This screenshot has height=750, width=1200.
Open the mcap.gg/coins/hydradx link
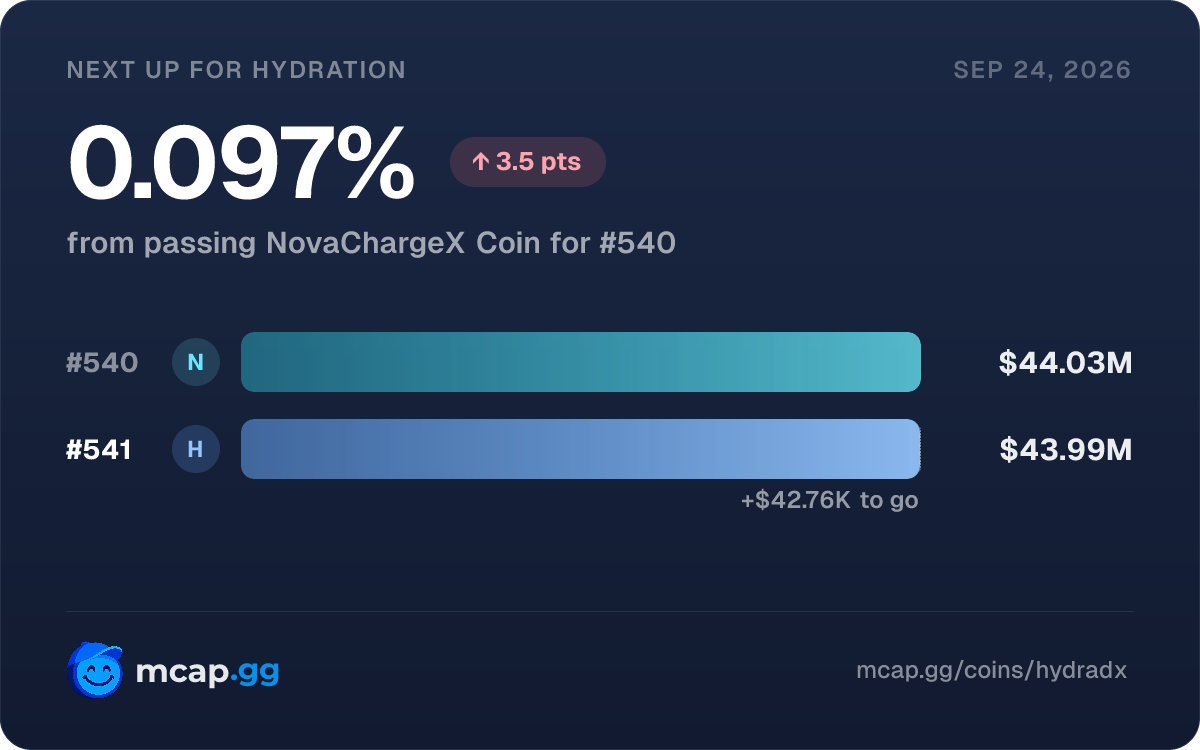click(992, 671)
